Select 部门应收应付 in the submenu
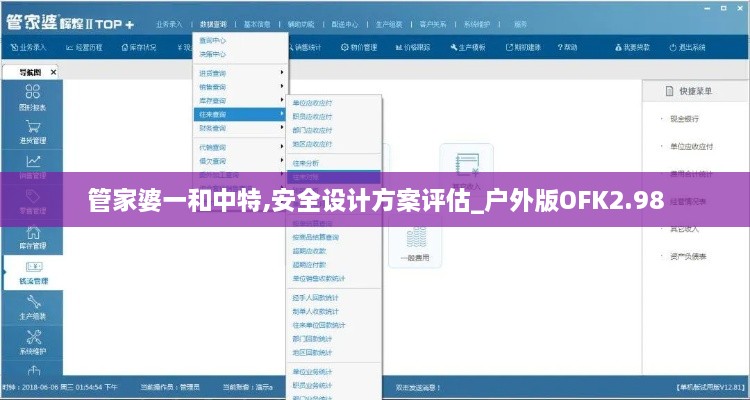 click(x=334, y=130)
